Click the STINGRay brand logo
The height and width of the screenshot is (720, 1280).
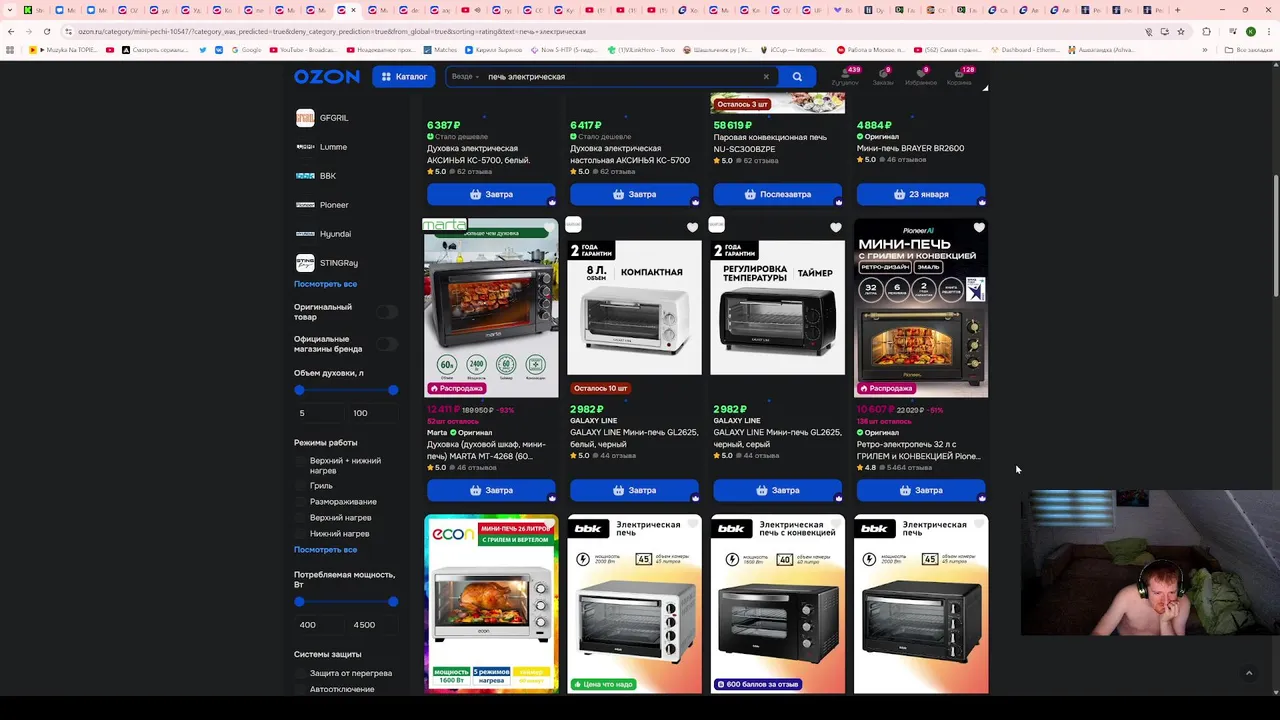pos(305,263)
